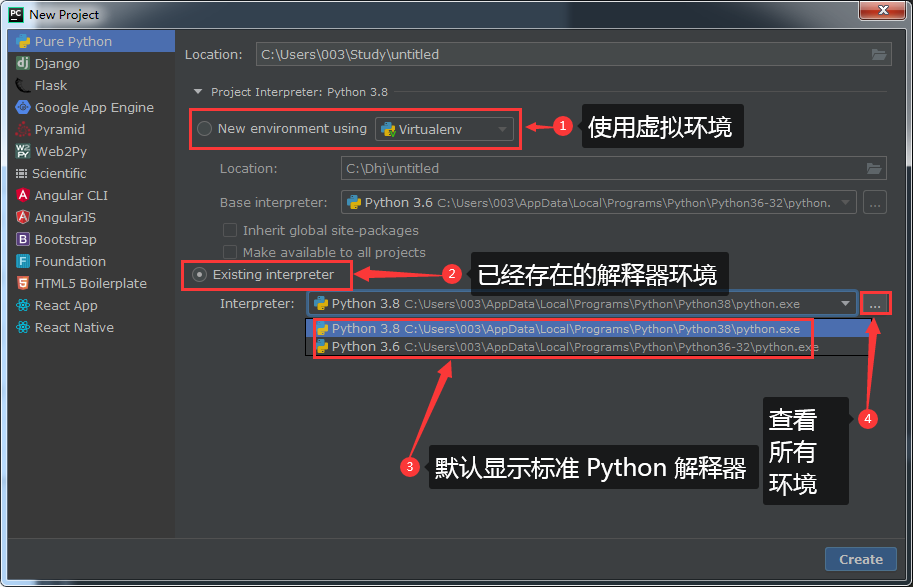Choose Django project type
The height and width of the screenshot is (587, 913).
point(91,63)
